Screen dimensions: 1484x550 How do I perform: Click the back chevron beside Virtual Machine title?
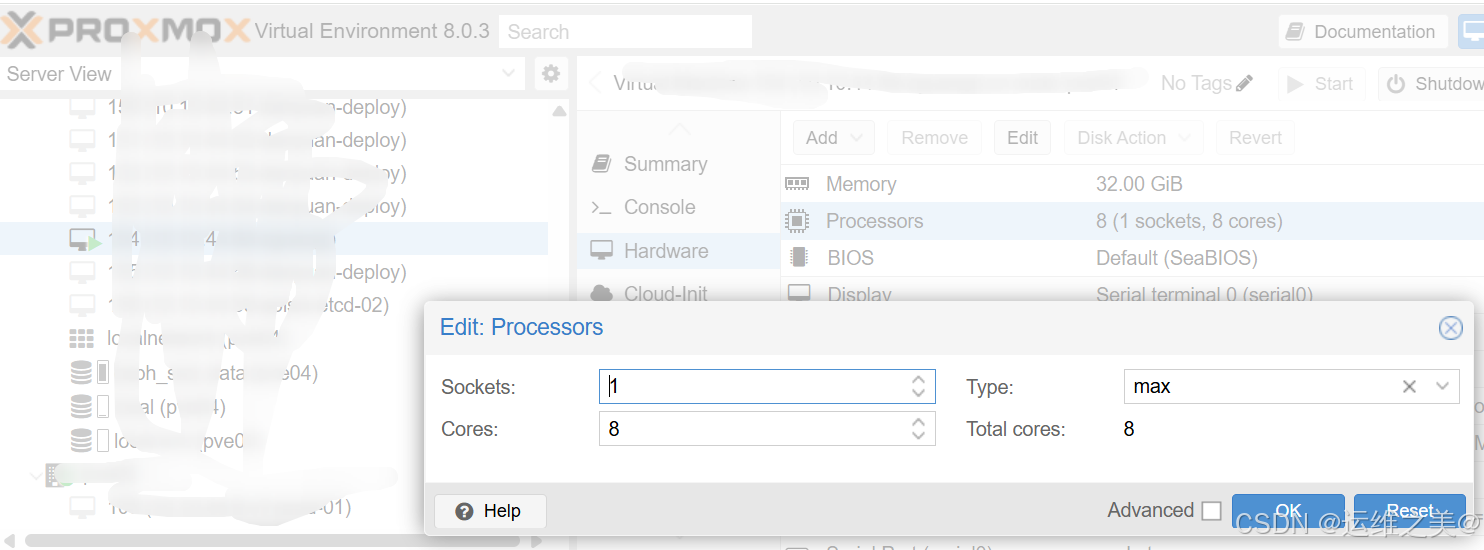[595, 84]
